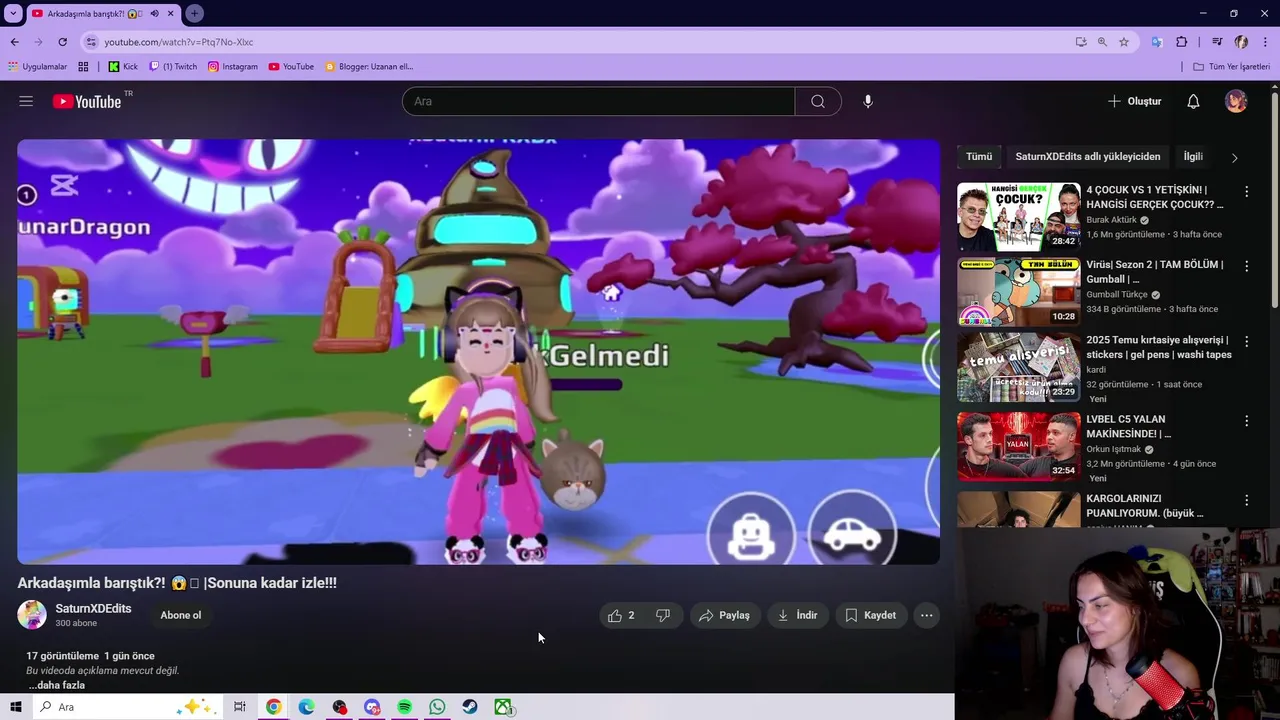Click the video player area
1280x720 pixels.
click(x=478, y=352)
